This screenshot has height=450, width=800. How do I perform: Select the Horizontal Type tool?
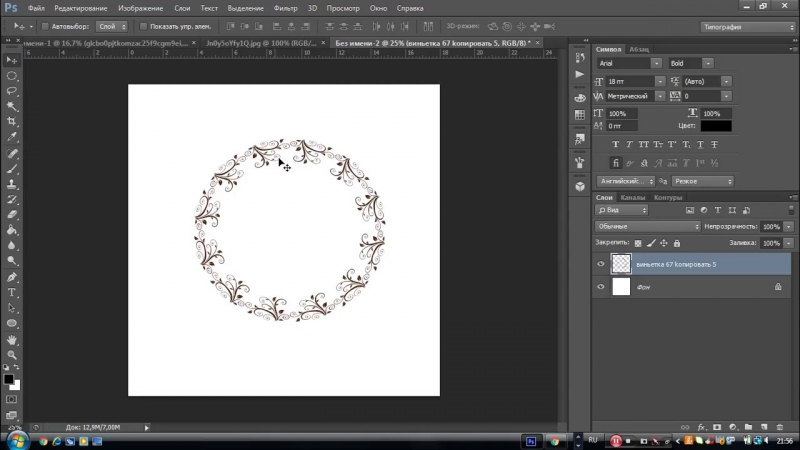click(12, 292)
